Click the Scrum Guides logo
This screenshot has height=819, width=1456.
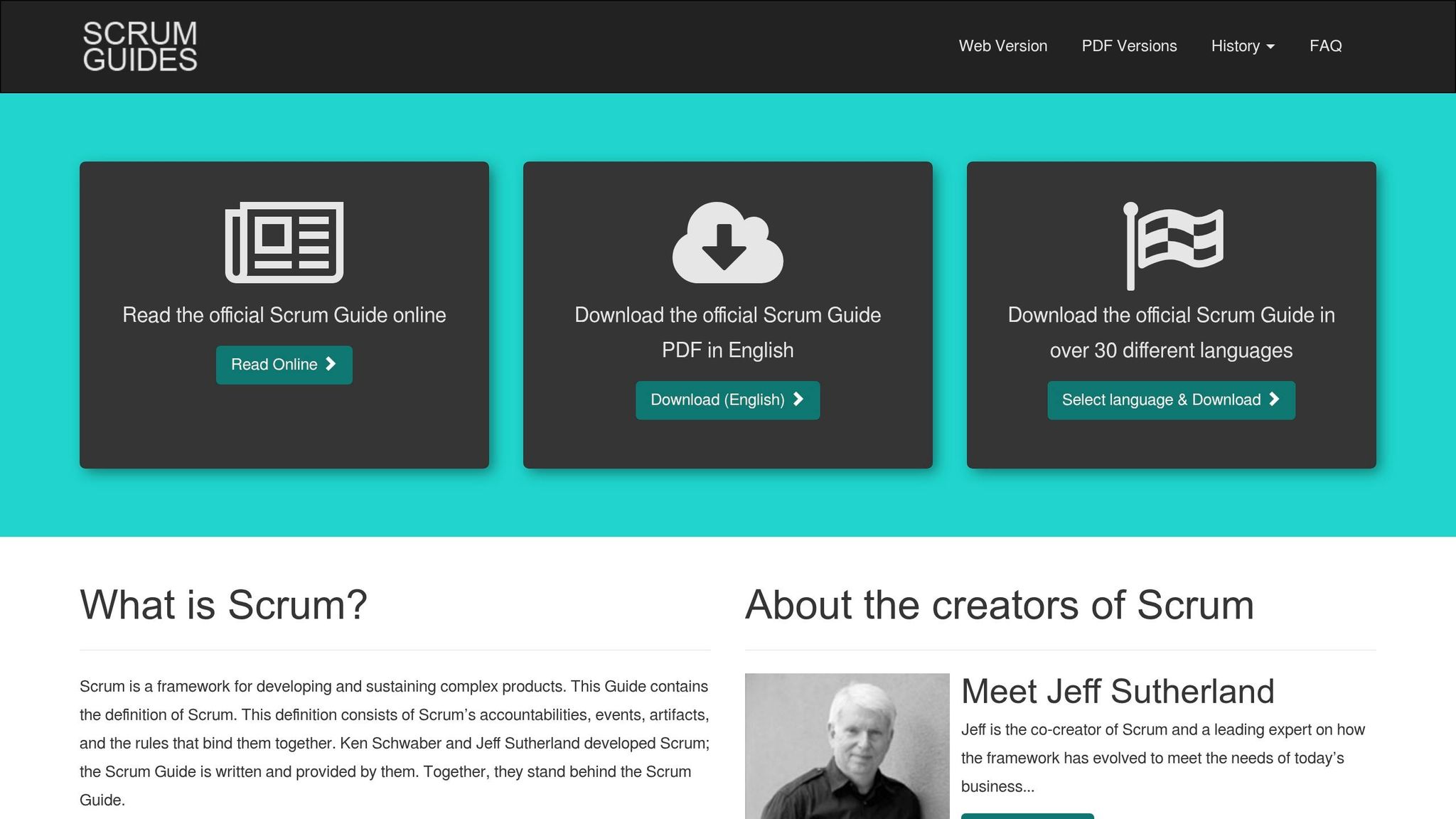pyautogui.click(x=140, y=46)
